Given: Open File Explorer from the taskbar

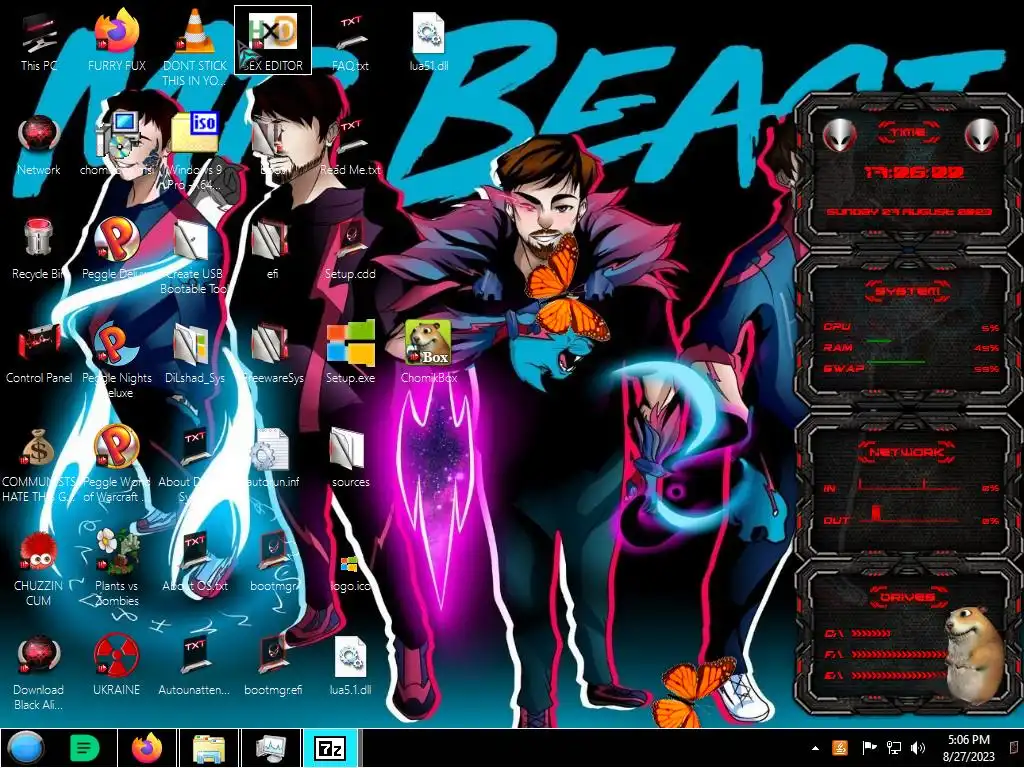Looking at the screenshot, I should [x=209, y=748].
